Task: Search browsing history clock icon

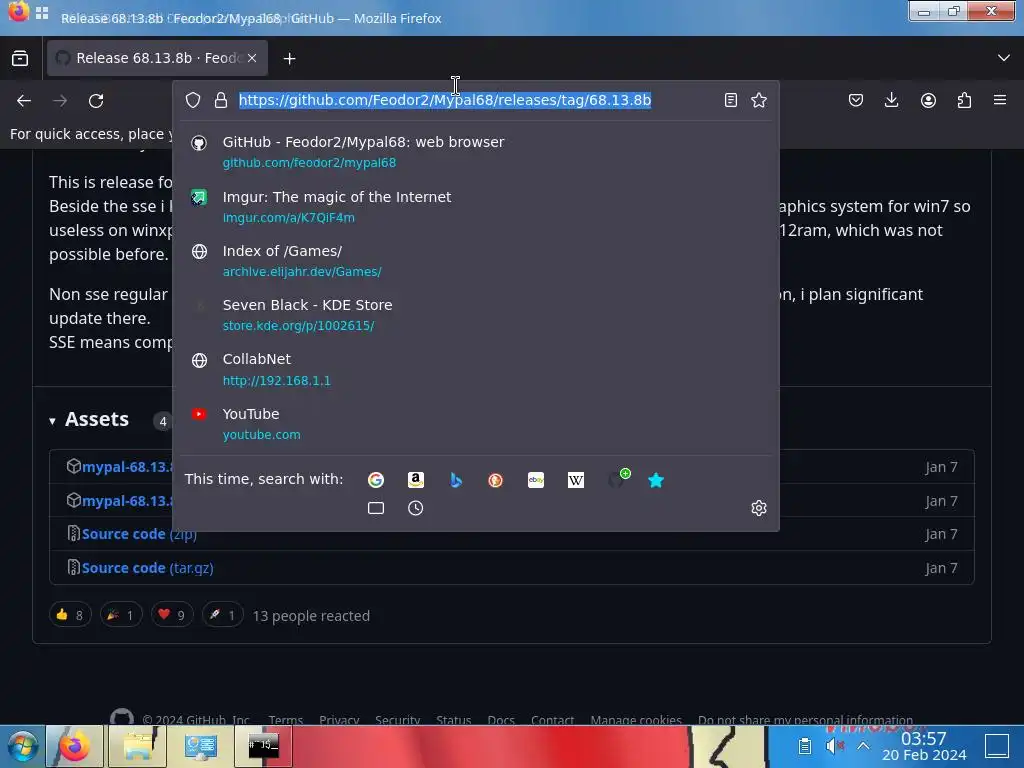Action: pos(416,508)
